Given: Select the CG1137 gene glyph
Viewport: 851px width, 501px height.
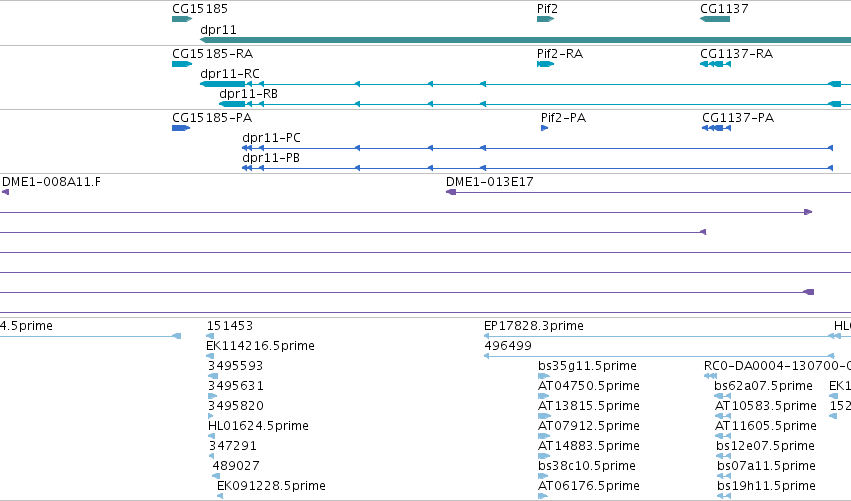Looking at the screenshot, I should click(x=715, y=19).
